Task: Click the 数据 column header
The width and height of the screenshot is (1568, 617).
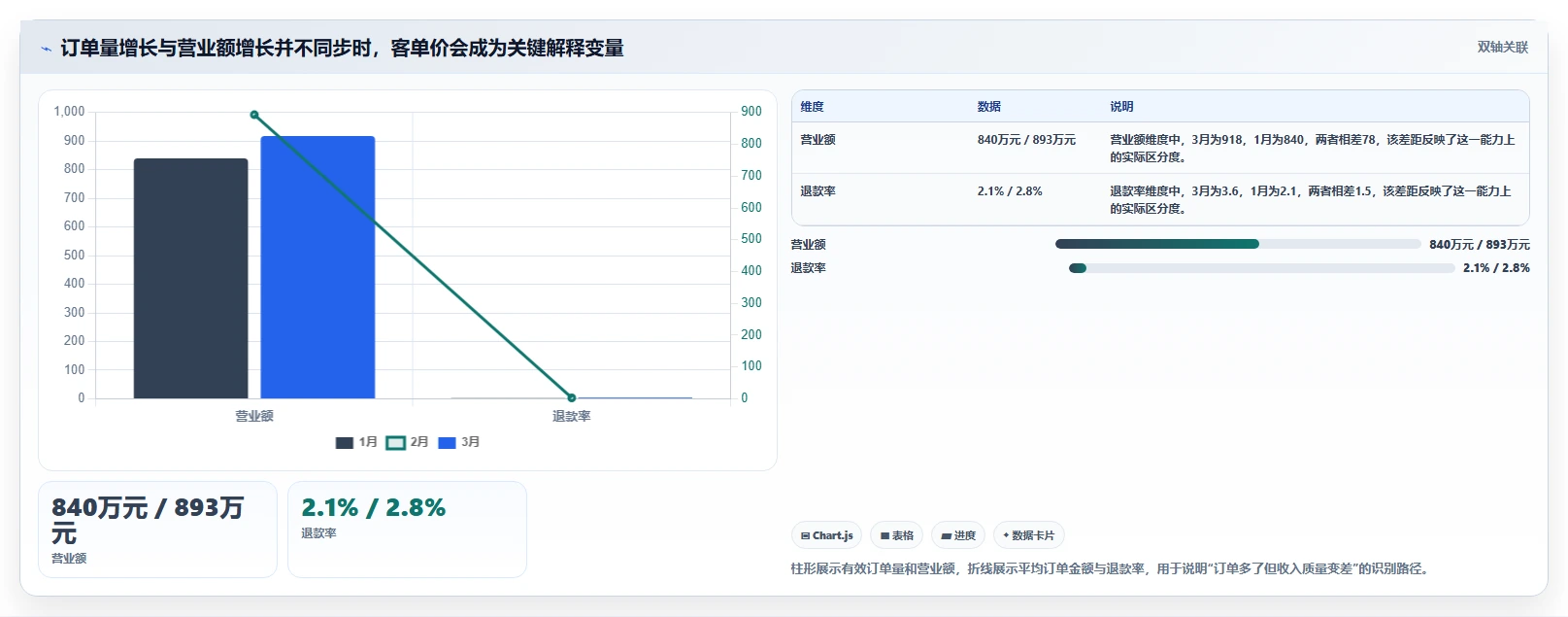Action: pos(989,107)
